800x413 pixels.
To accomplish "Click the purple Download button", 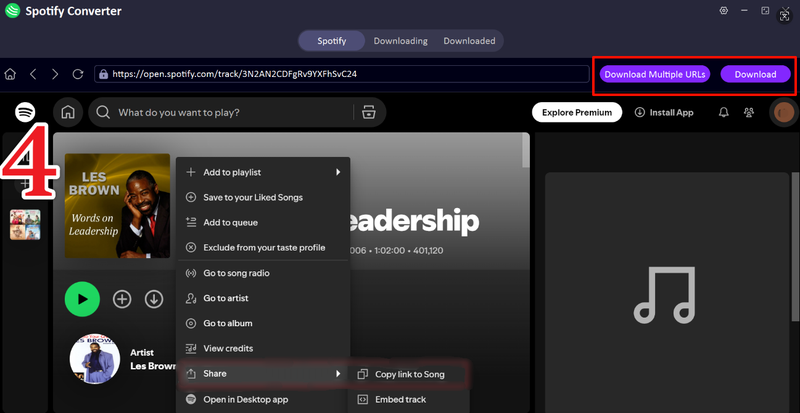I will tap(755, 74).
